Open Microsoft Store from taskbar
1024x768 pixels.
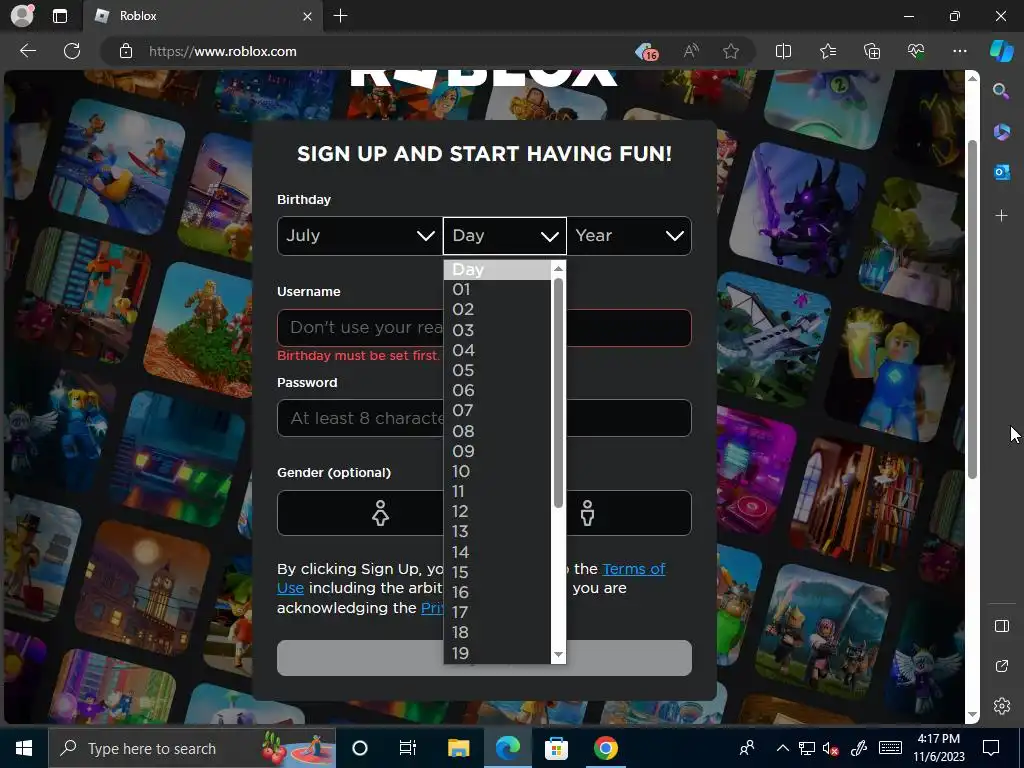point(556,748)
